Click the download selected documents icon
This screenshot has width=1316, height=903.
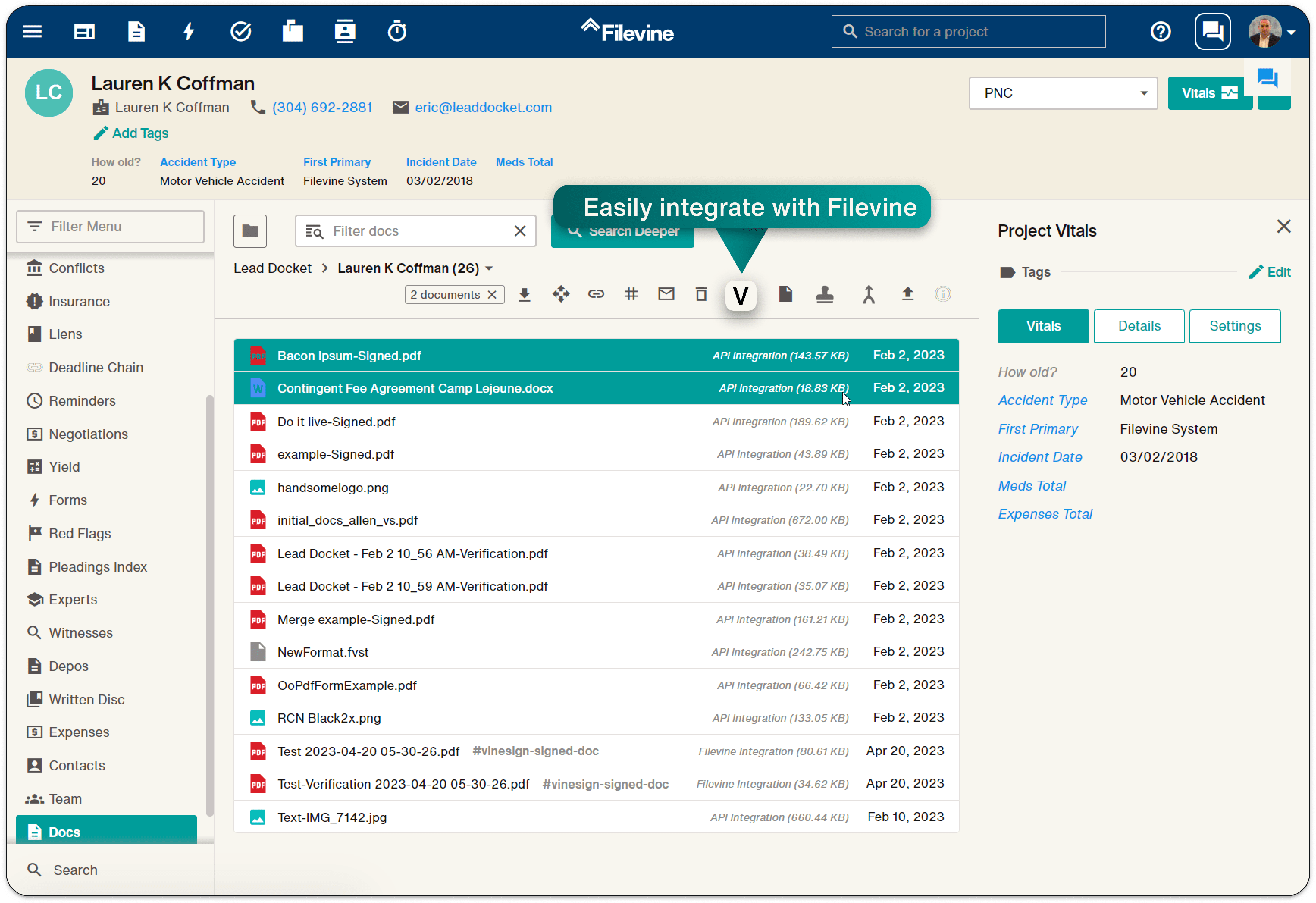coord(525,294)
